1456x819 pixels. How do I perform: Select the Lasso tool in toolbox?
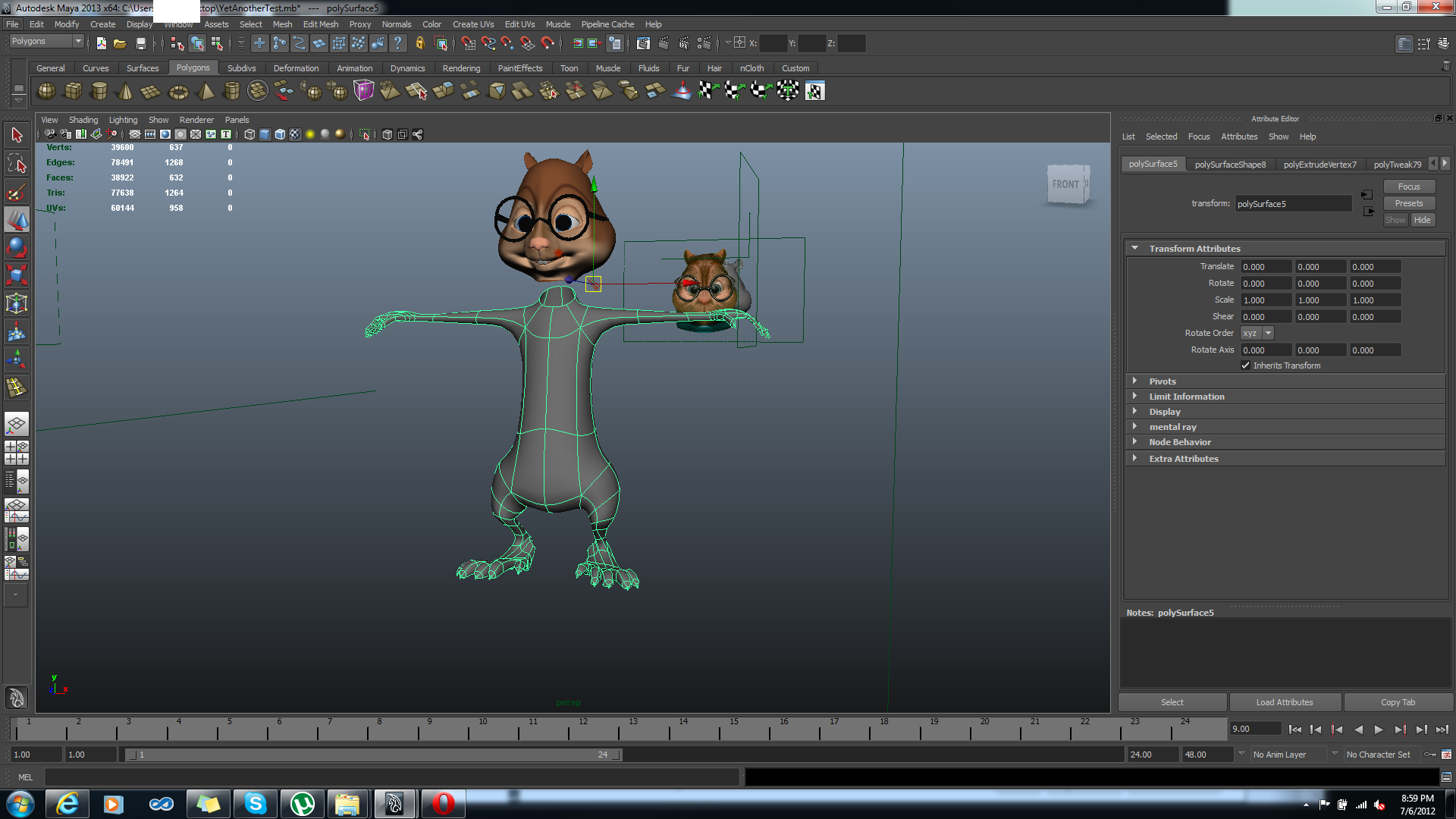17,164
